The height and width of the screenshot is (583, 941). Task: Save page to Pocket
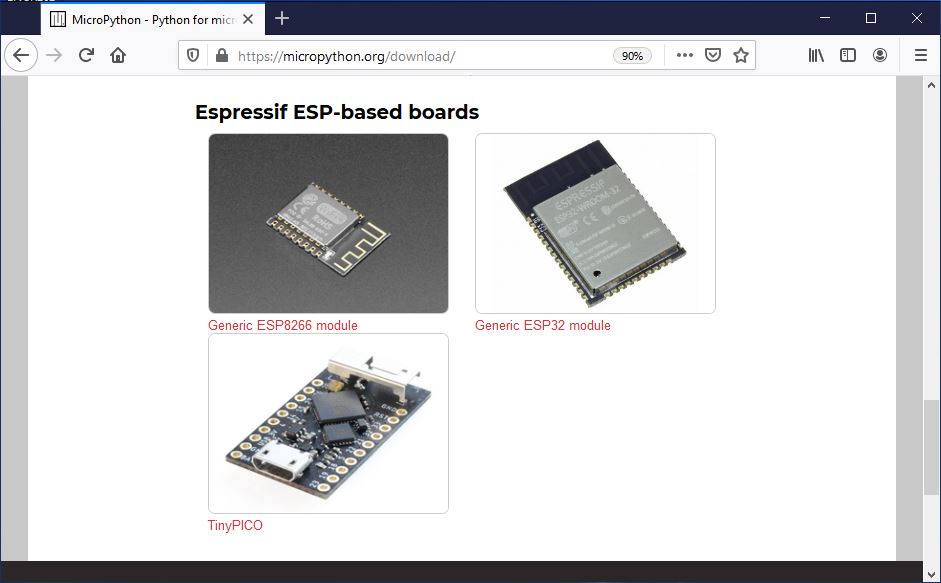pyautogui.click(x=712, y=55)
